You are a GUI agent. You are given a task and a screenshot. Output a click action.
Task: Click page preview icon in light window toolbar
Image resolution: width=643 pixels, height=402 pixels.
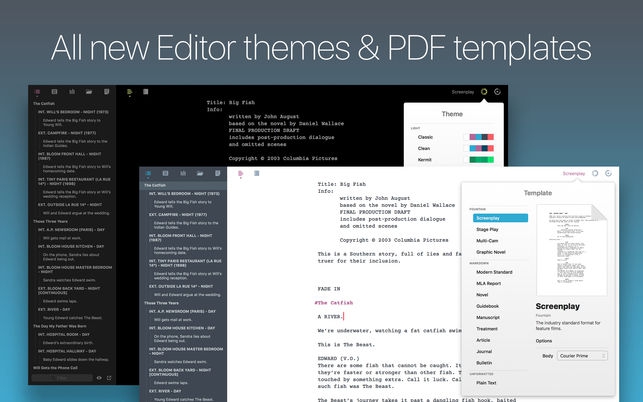tap(257, 174)
